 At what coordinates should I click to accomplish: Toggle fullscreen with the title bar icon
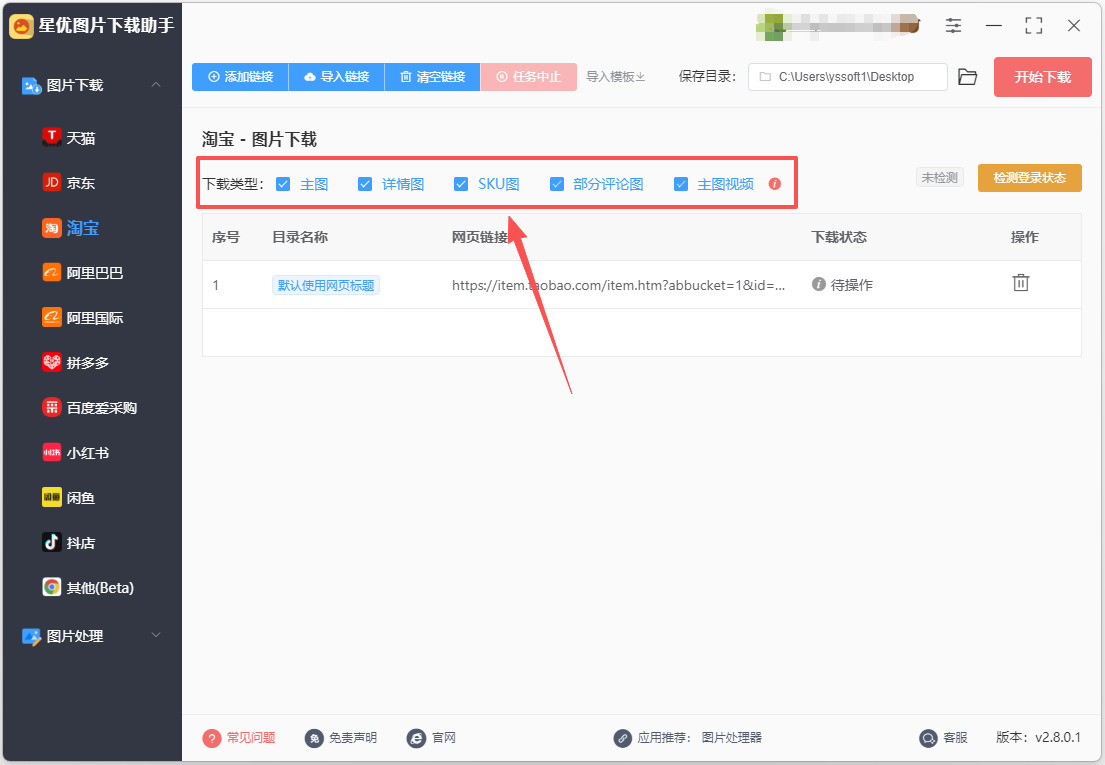click(x=1033, y=26)
